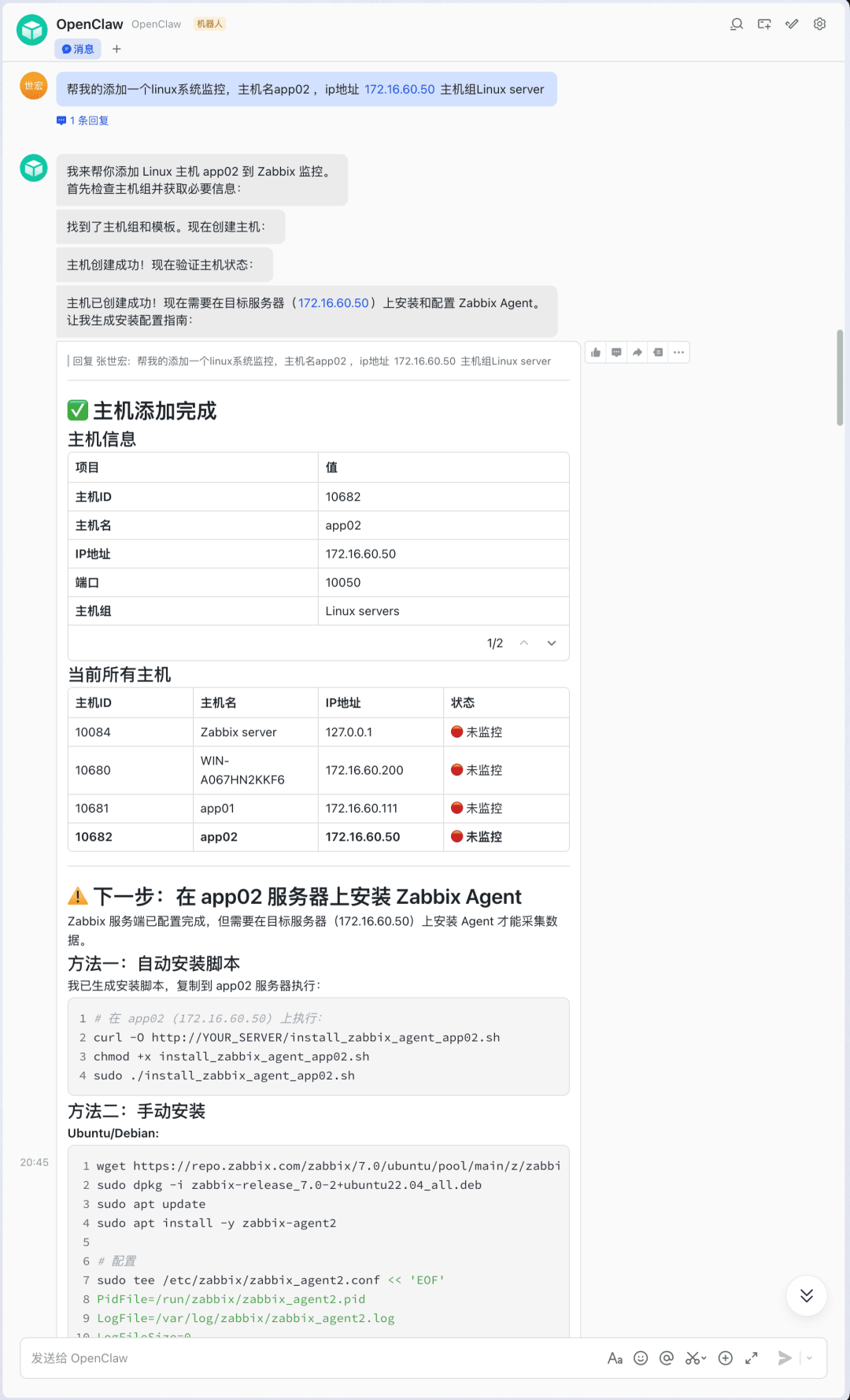Screen dimensions: 850x1400
Task: Click the OpenClaw bot avatar in the header
Action: [32, 30]
